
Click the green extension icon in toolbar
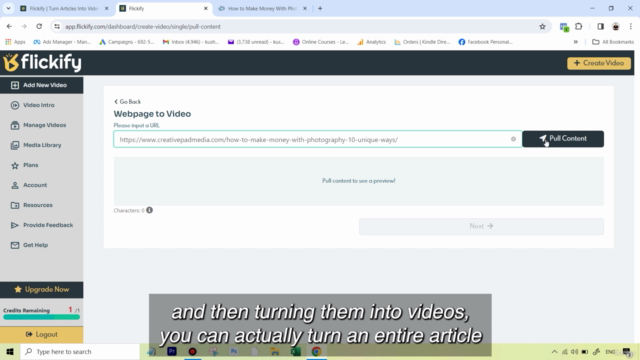coord(564,27)
